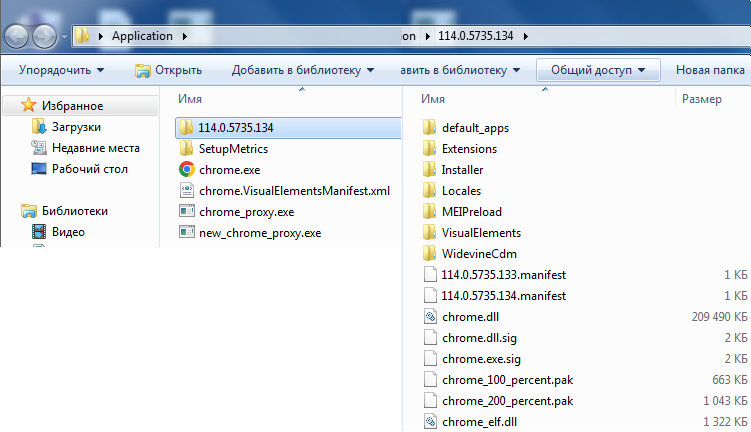Click the Back navigation arrow

[x=16, y=36]
